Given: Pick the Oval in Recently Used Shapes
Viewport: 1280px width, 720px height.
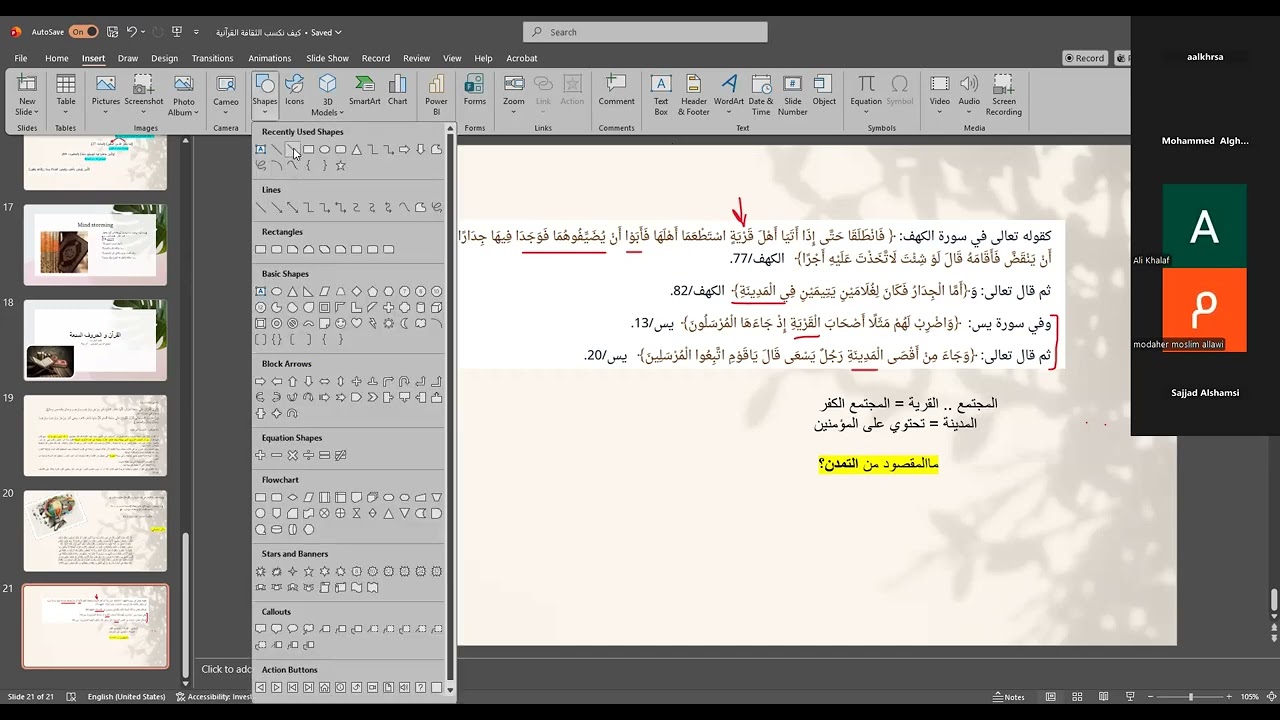Looking at the screenshot, I should click(324, 149).
